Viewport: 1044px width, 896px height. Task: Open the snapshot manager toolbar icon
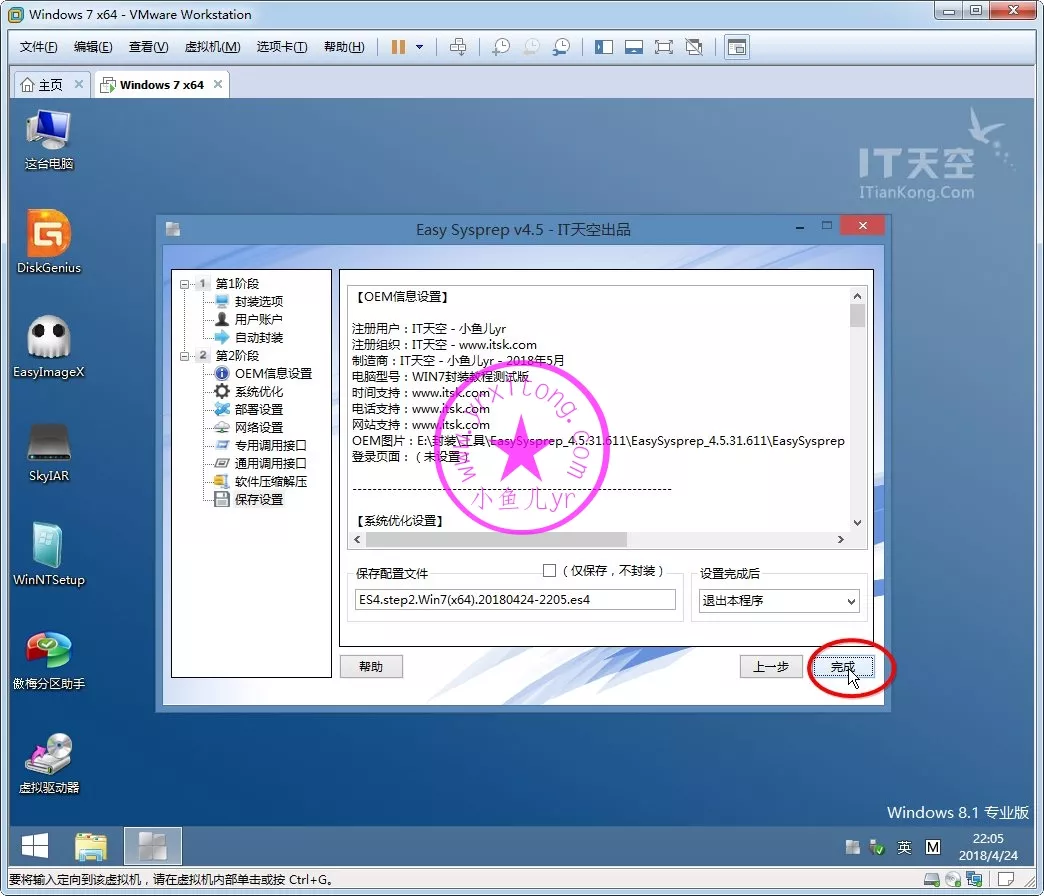[x=562, y=47]
